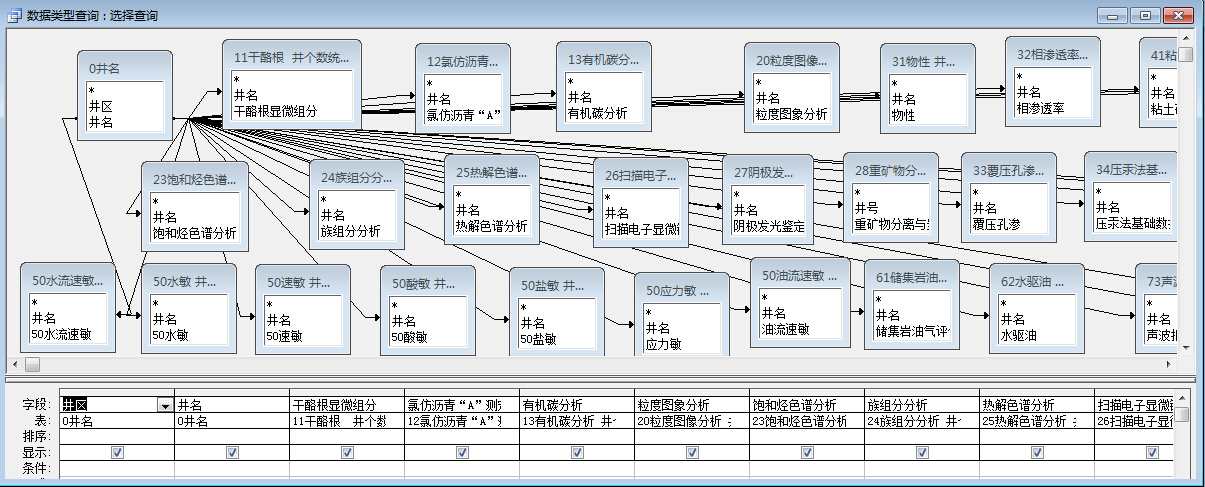Click left arrow of diagram horizontal scrollbar
1205x487 pixels.
(13, 362)
